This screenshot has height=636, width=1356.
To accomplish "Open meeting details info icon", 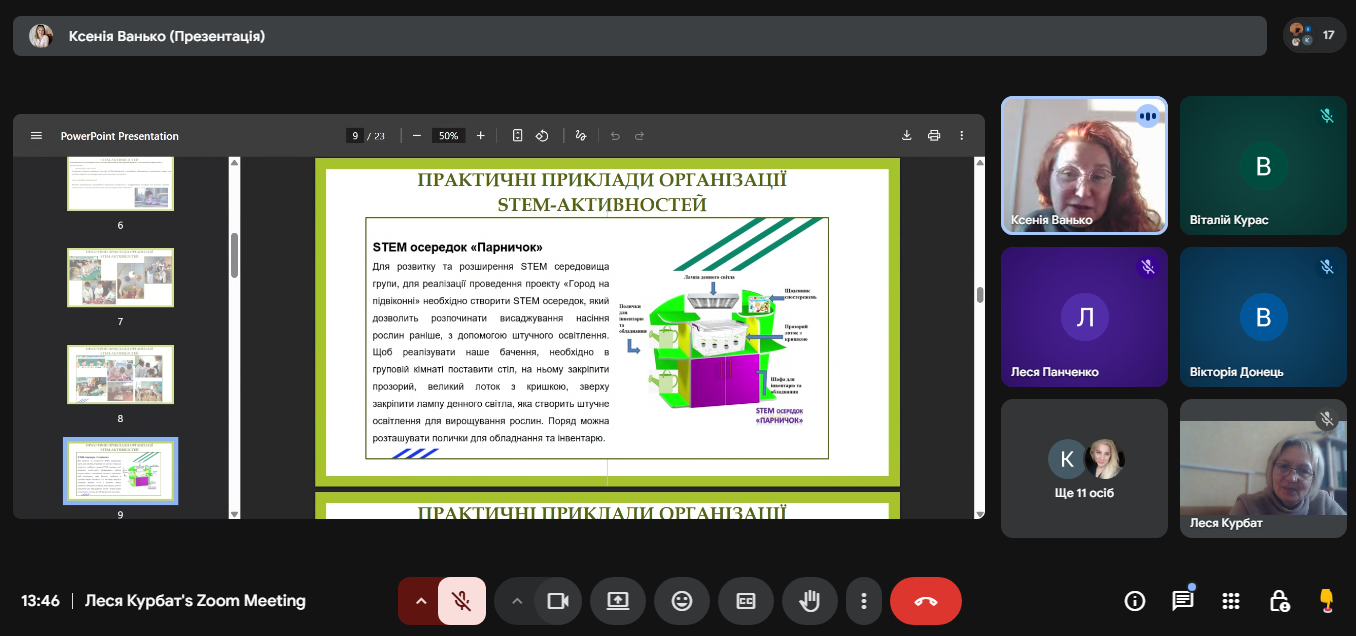I will (1135, 601).
